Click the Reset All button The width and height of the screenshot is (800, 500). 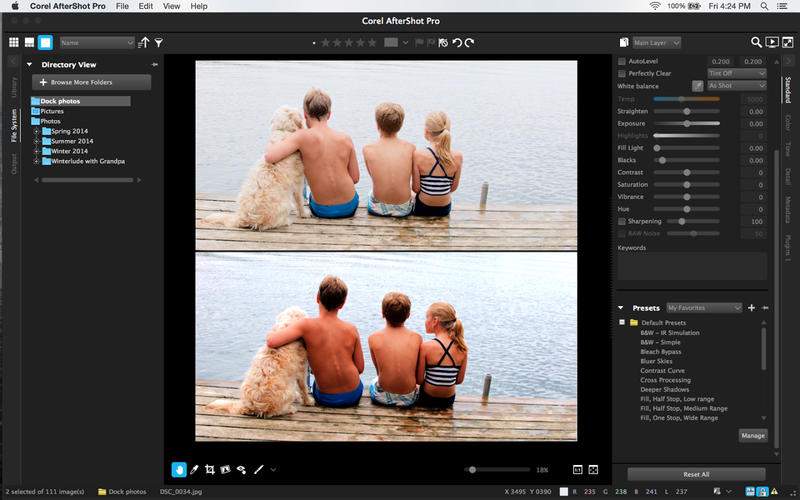coord(696,474)
